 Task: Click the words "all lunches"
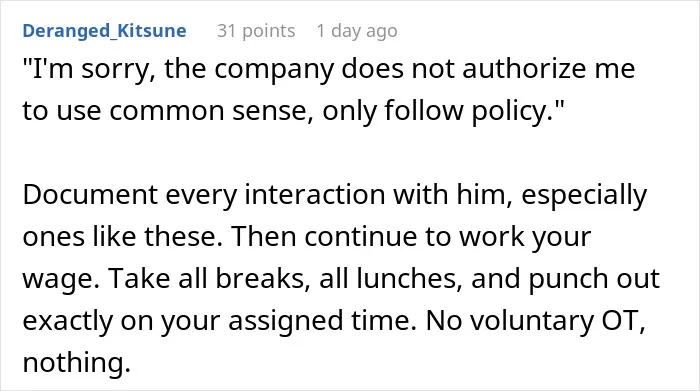click(391, 279)
